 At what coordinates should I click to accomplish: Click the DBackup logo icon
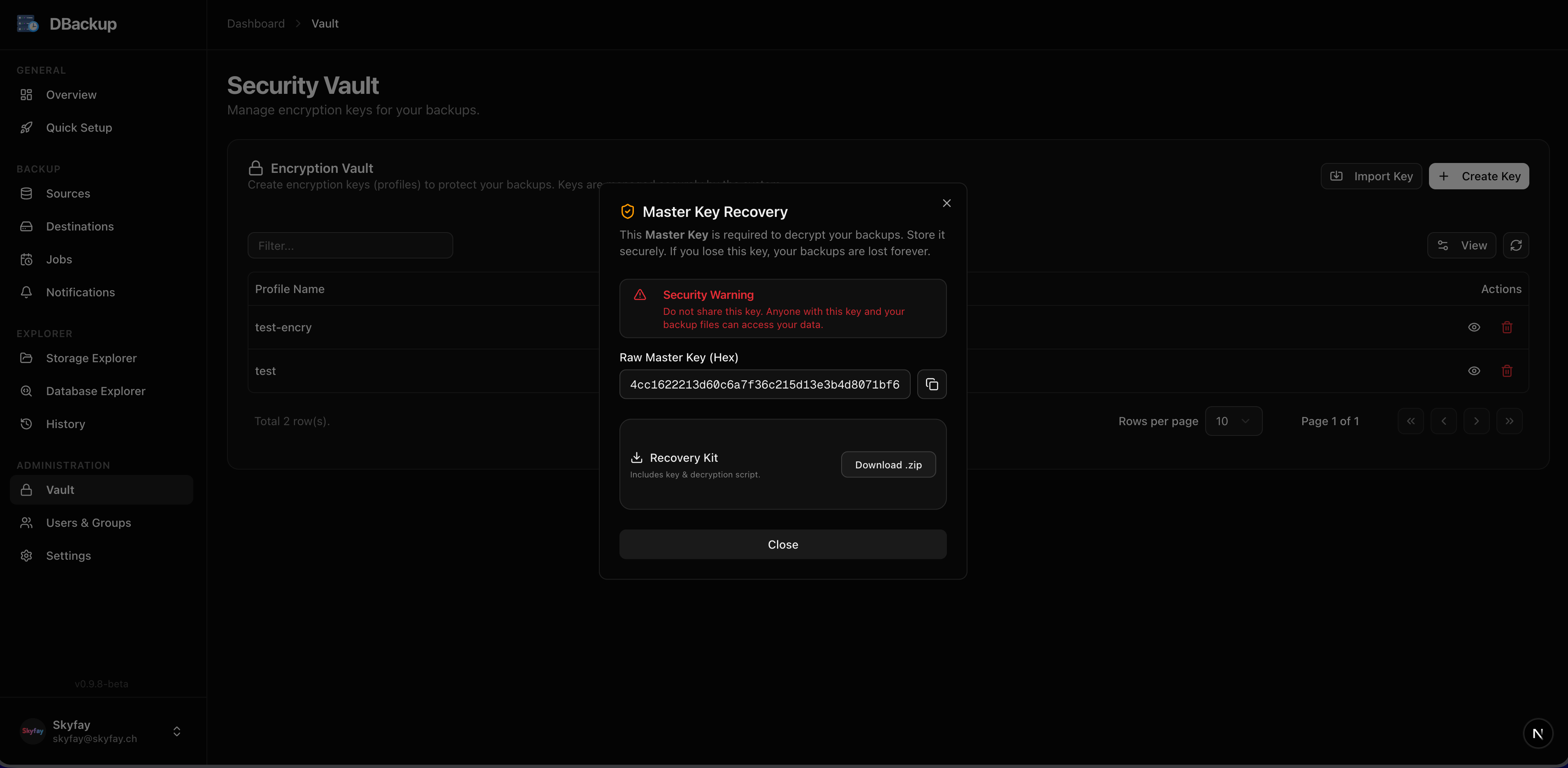28,24
